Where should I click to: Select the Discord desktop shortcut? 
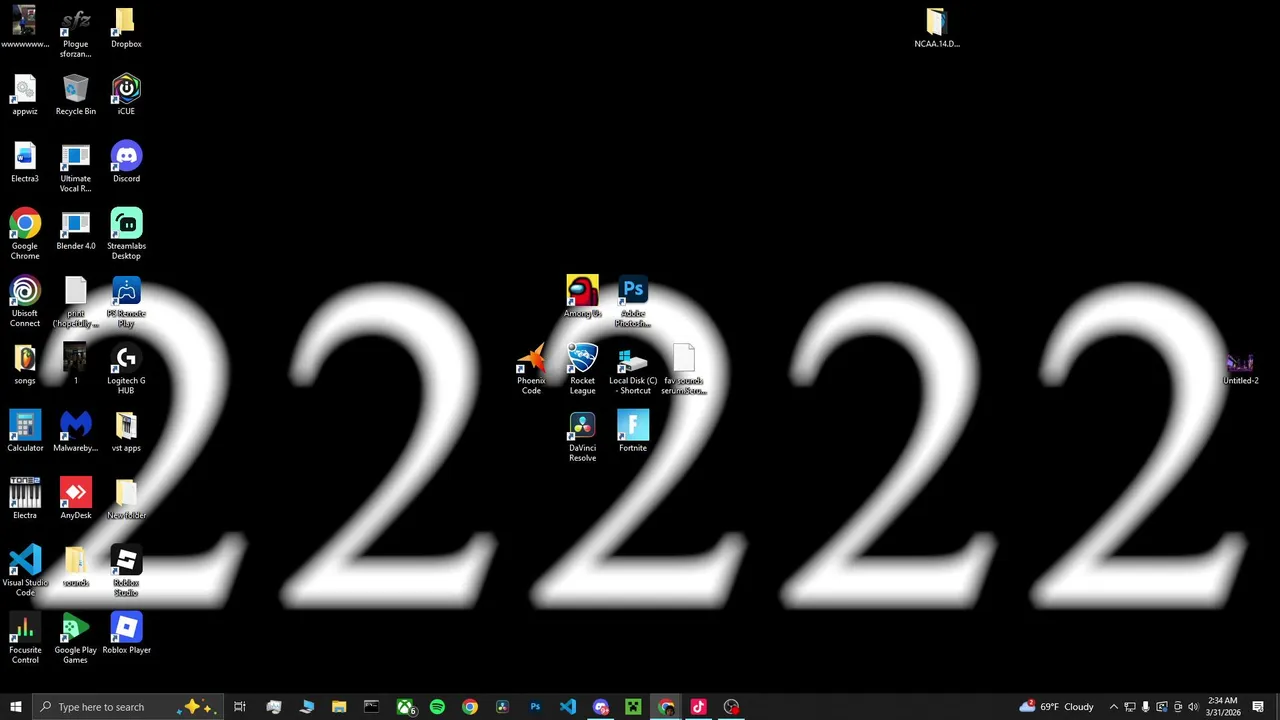click(x=126, y=162)
